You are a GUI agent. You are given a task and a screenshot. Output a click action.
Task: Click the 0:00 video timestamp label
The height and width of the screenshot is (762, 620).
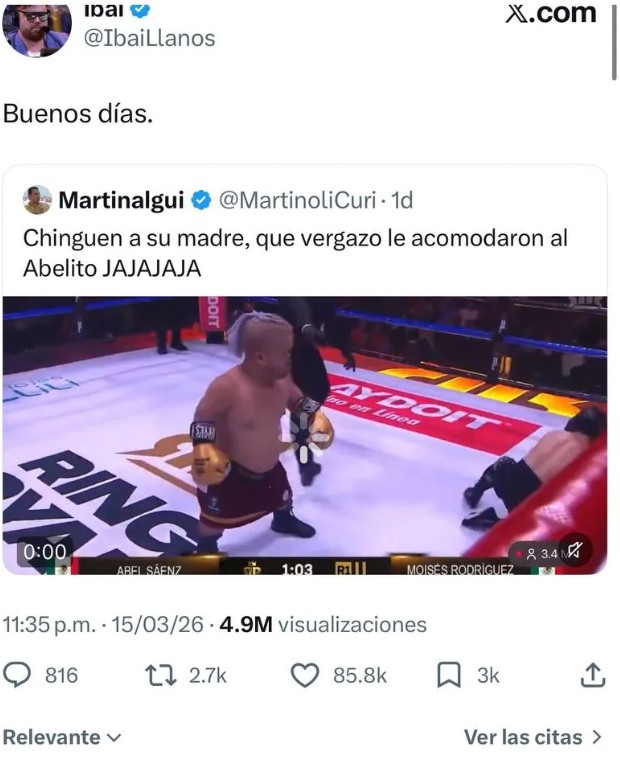coord(45,552)
